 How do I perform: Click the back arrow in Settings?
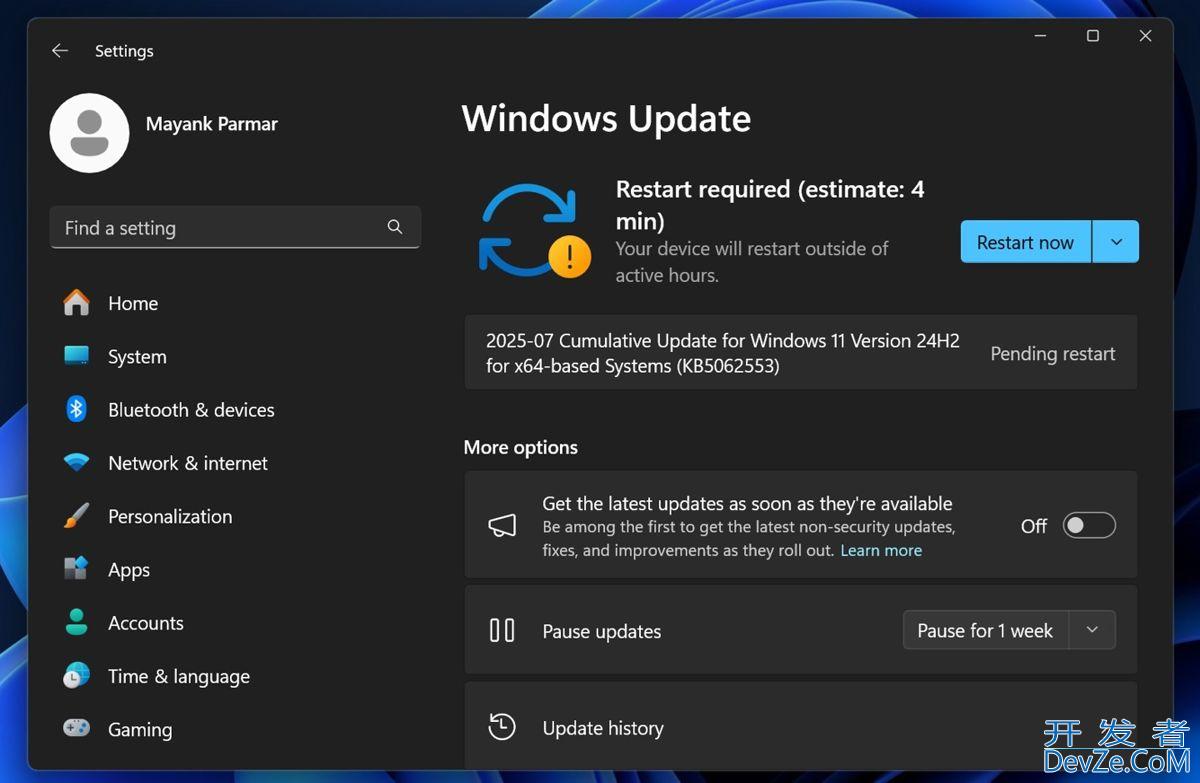[60, 50]
